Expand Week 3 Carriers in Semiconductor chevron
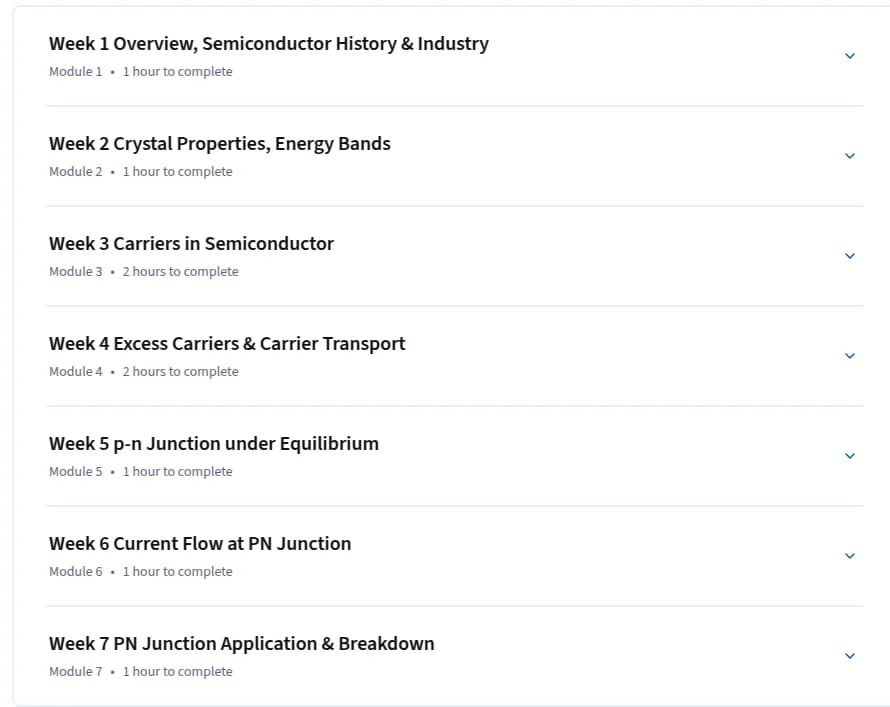Image resolution: width=890 pixels, height=707 pixels. [x=850, y=256]
